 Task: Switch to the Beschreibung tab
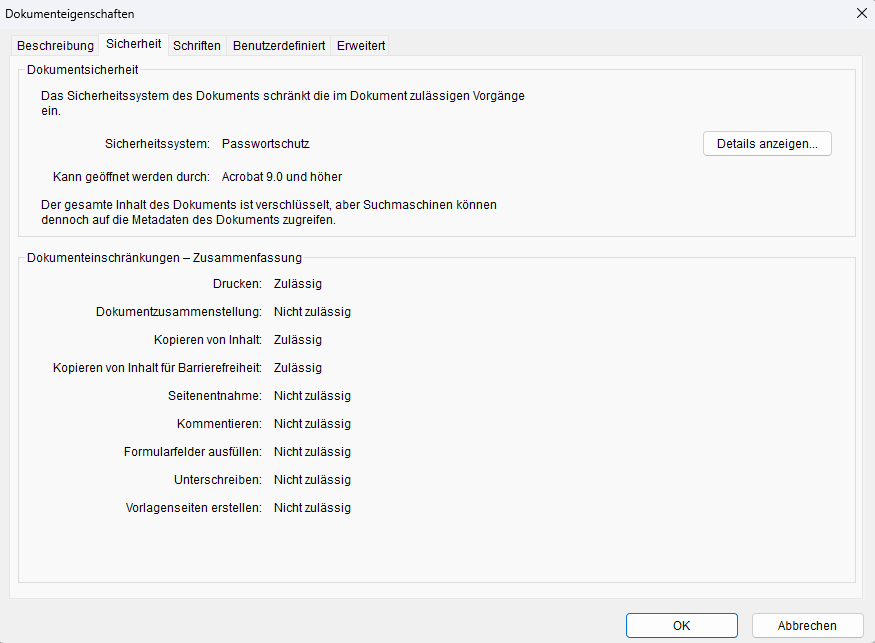[x=55, y=46]
